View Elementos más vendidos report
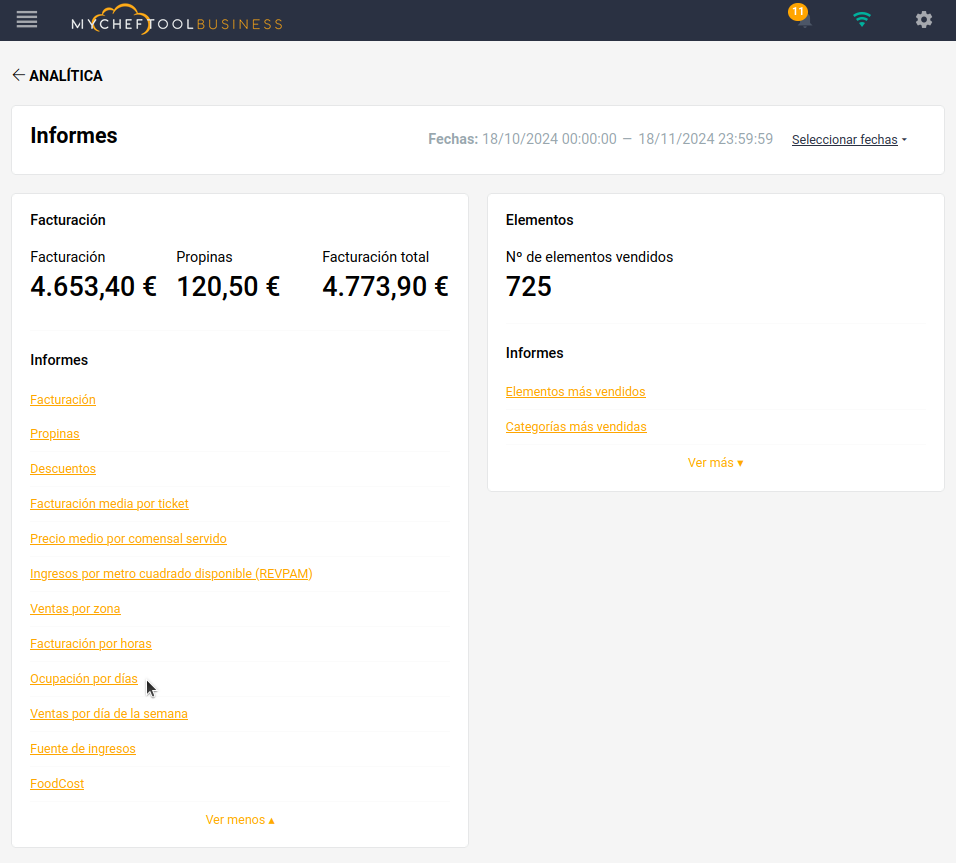The width and height of the screenshot is (956, 863). 575,392
